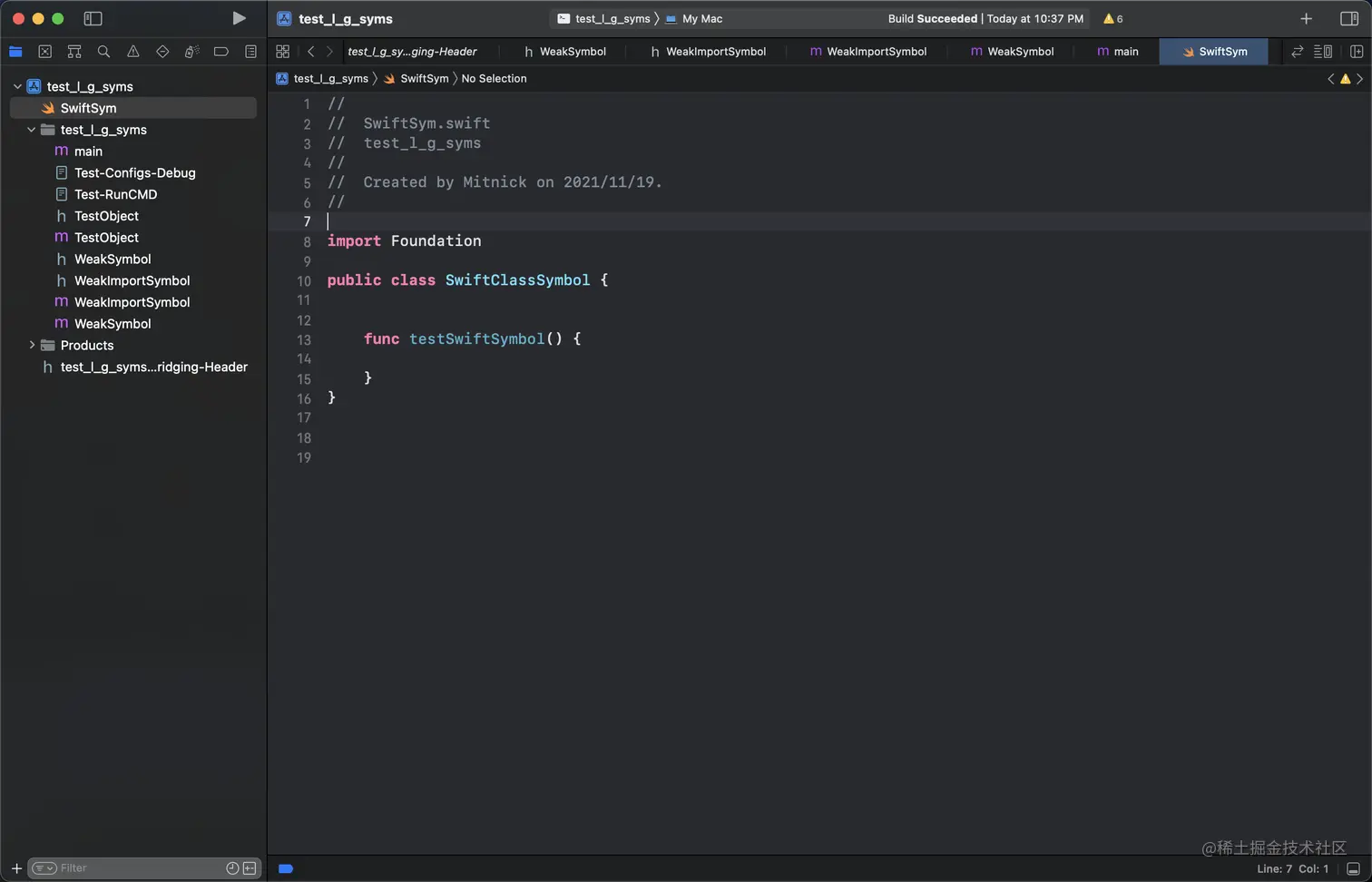Click the 6 warnings indicator

1112,18
